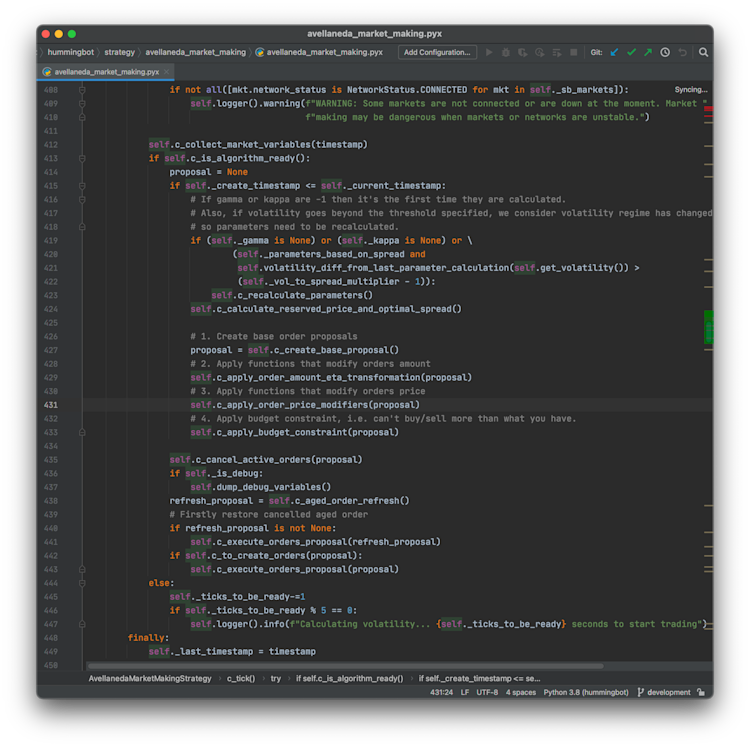
Task: Click the comment '# 1. Create base order proposals'
Action: click(274, 337)
